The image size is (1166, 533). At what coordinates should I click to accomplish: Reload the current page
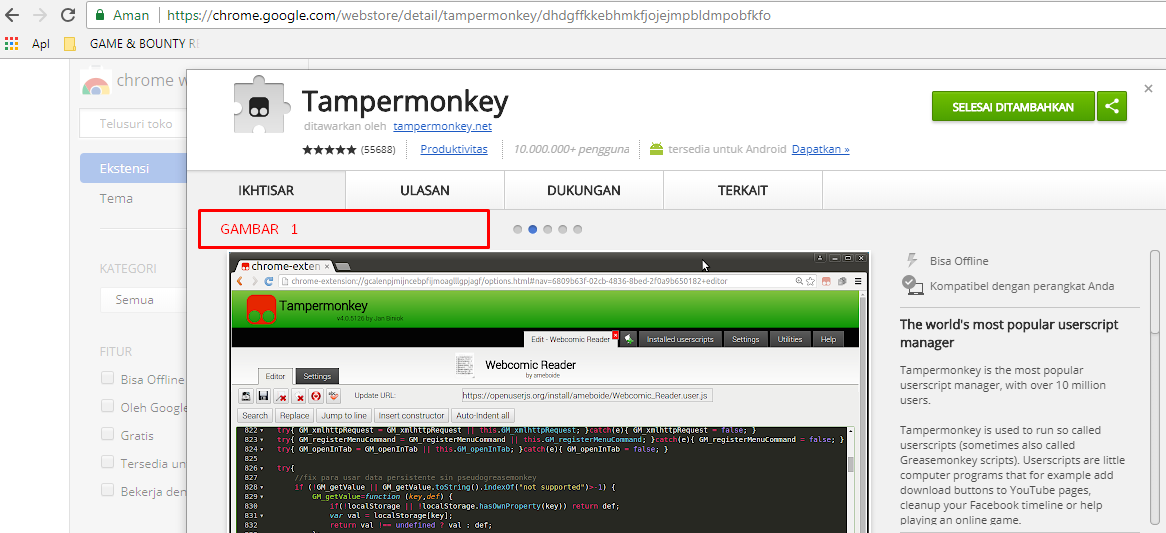pyautogui.click(x=68, y=15)
